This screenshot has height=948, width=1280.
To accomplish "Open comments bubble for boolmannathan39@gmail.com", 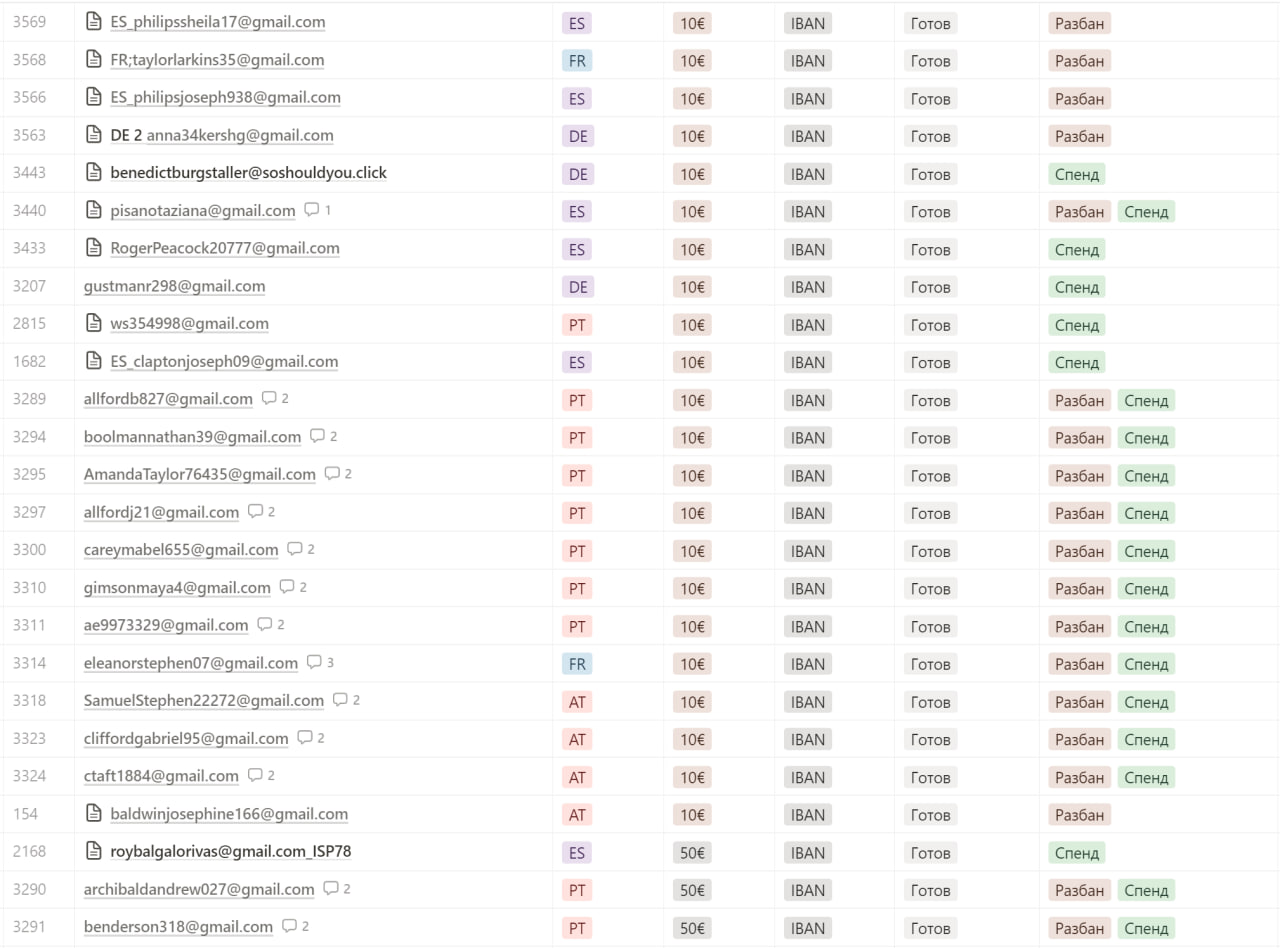I will (323, 436).
